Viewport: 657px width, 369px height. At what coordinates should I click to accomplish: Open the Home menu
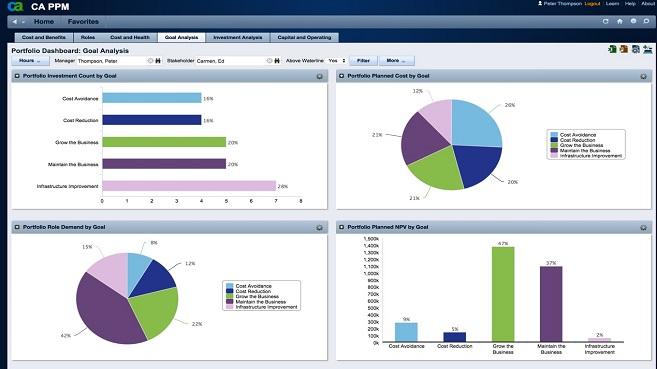[44, 21]
